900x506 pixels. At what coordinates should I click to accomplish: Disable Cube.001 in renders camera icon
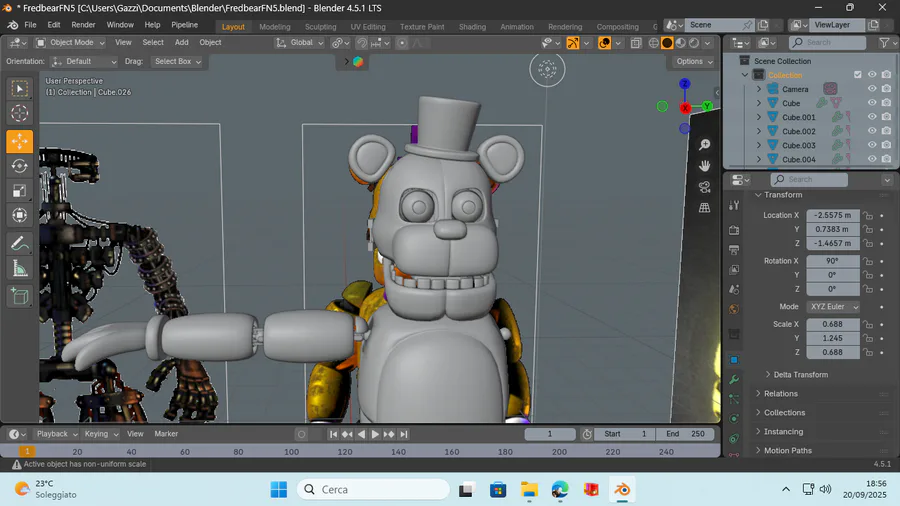886,116
